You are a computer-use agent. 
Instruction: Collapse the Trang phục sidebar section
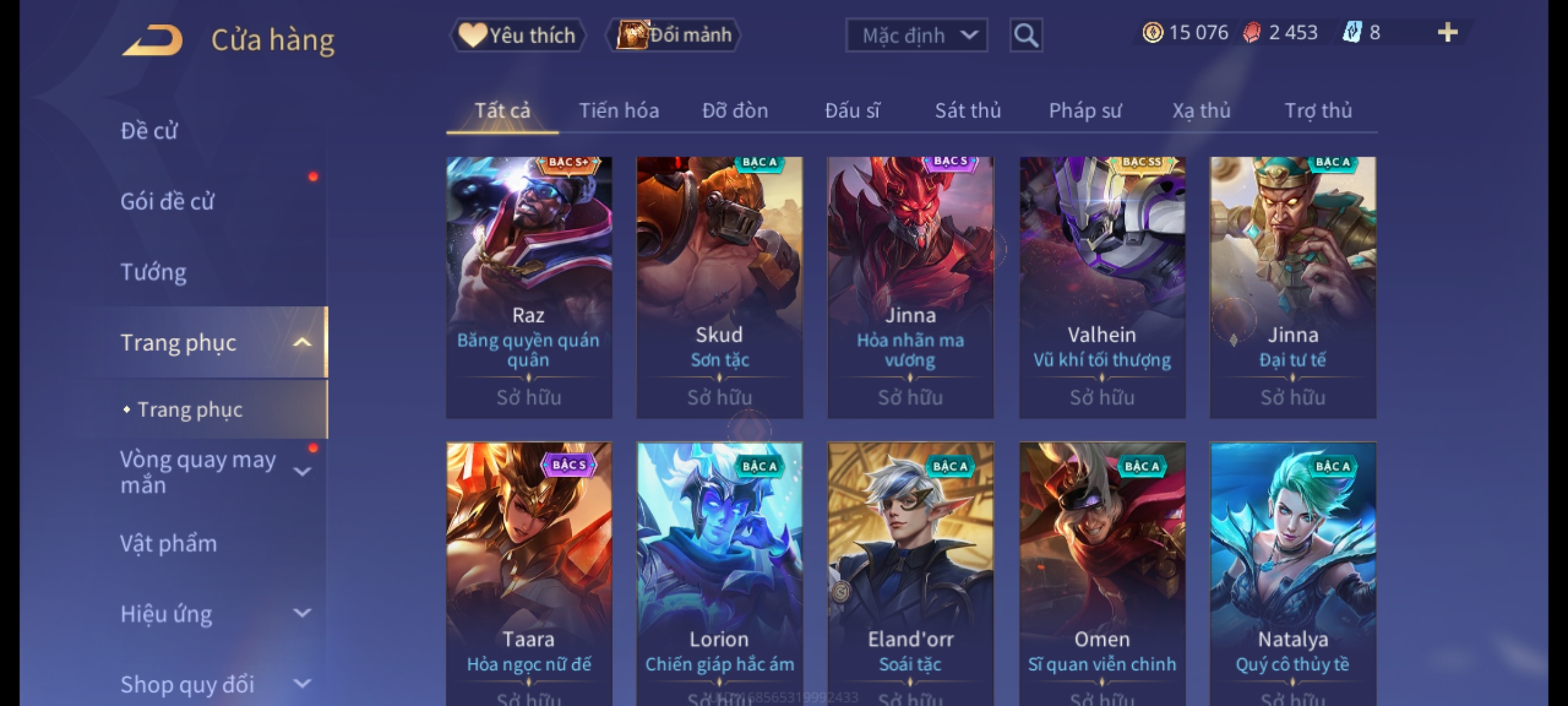pyautogui.click(x=302, y=343)
